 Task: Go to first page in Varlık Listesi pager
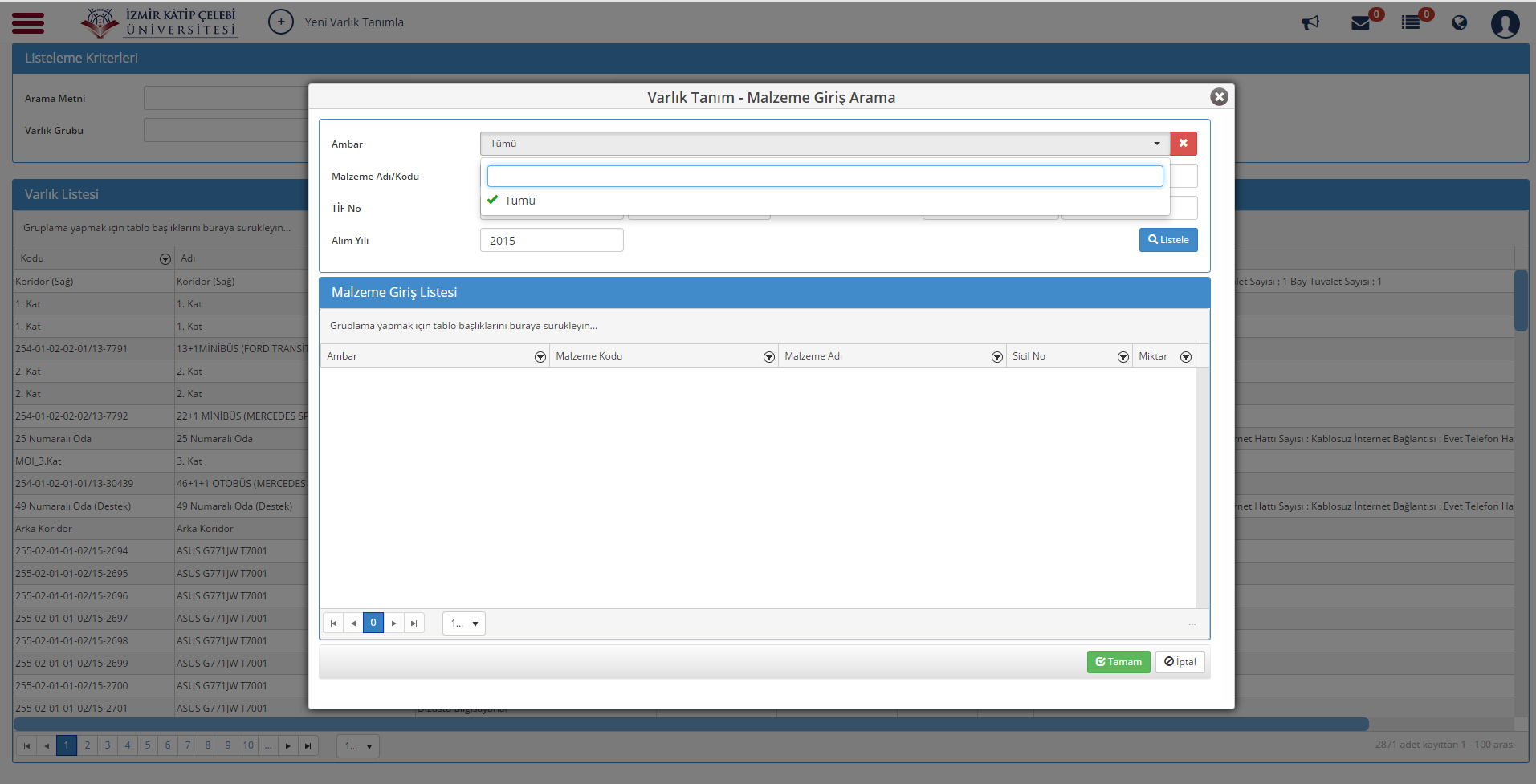tap(26, 746)
